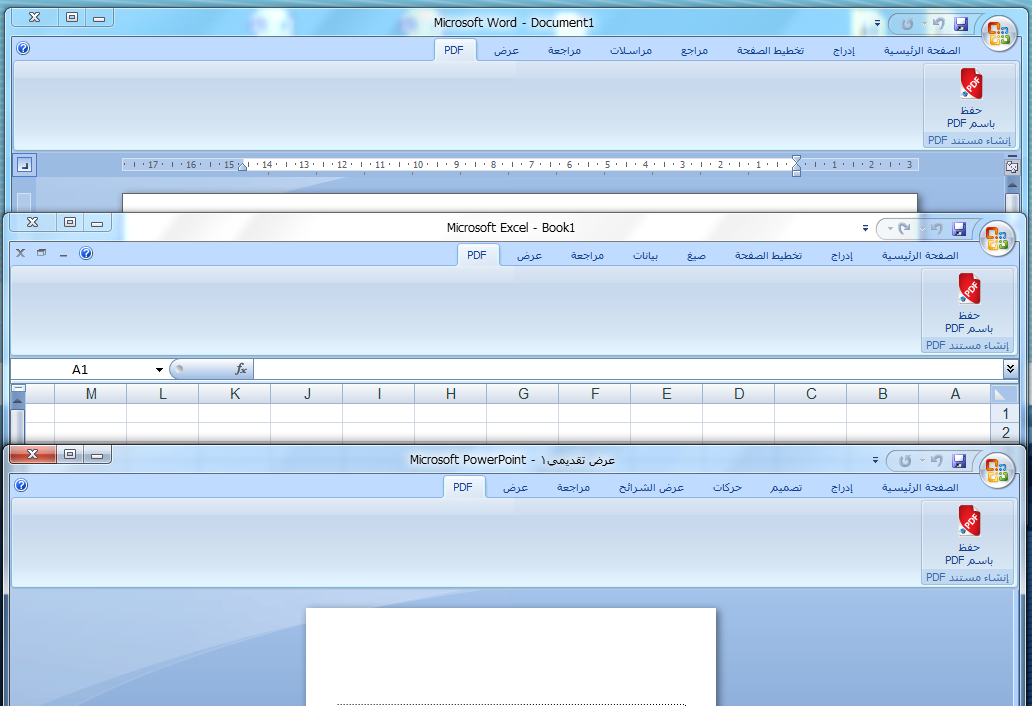Open PowerPoint عرض tab
Image resolution: width=1032 pixels, height=706 pixels.
[x=515, y=488]
